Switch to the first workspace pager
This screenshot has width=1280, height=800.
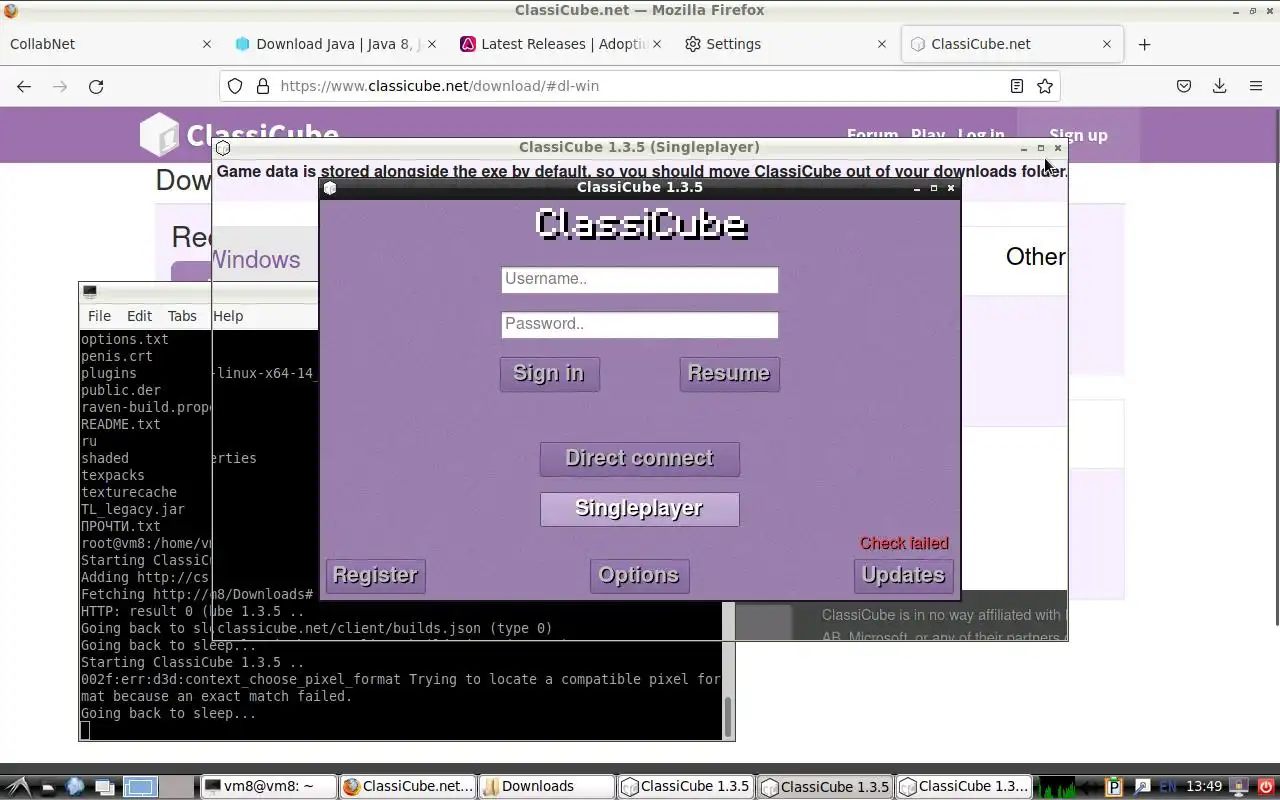tap(141, 786)
